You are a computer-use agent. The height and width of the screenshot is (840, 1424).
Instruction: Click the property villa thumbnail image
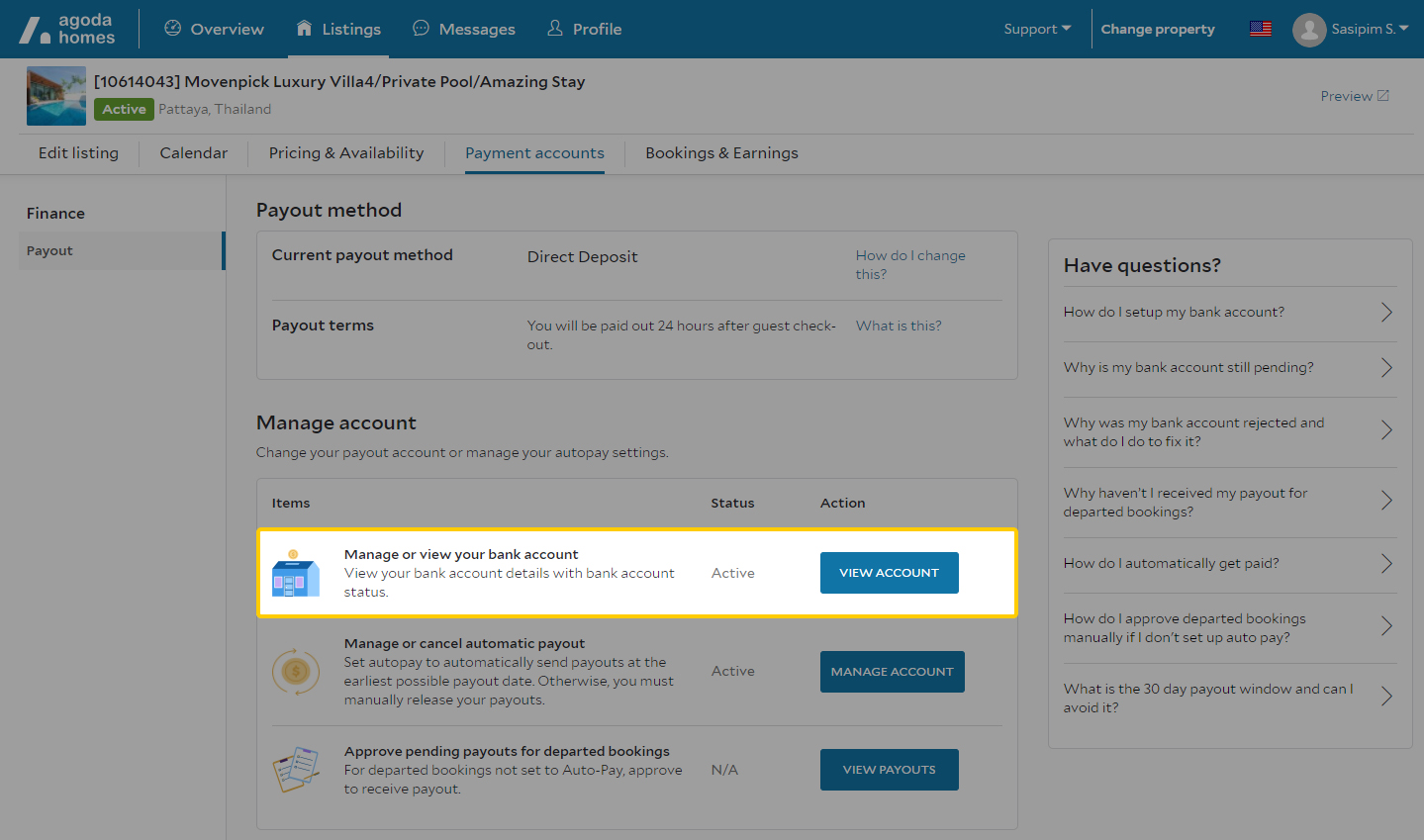(56, 96)
